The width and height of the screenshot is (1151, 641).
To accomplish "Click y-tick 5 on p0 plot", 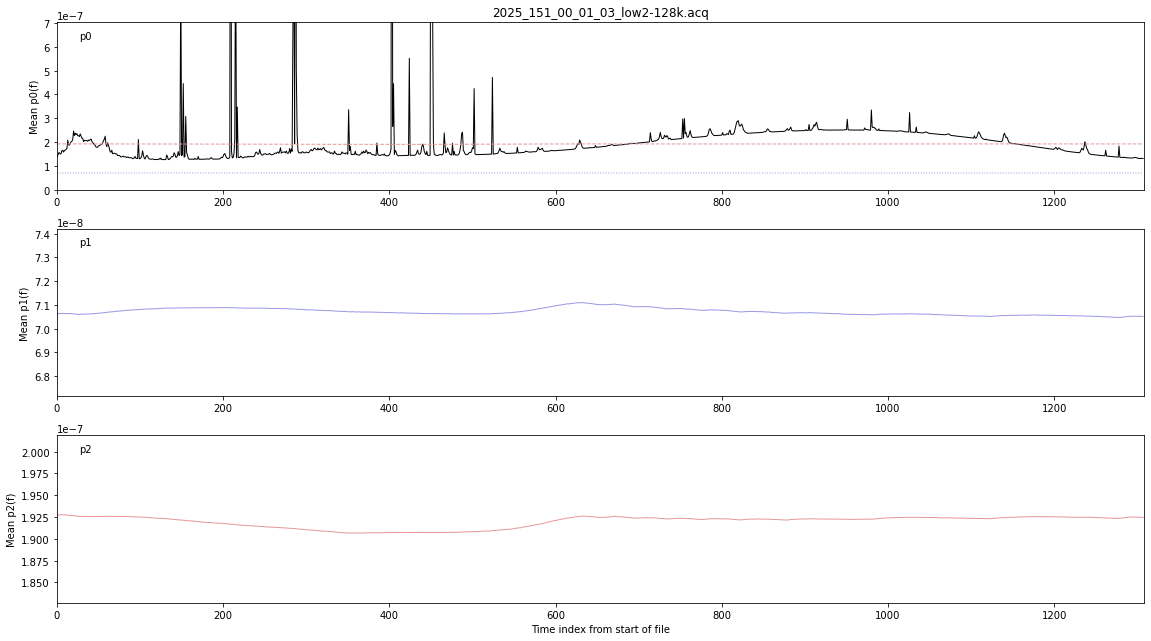I will 48,72.
